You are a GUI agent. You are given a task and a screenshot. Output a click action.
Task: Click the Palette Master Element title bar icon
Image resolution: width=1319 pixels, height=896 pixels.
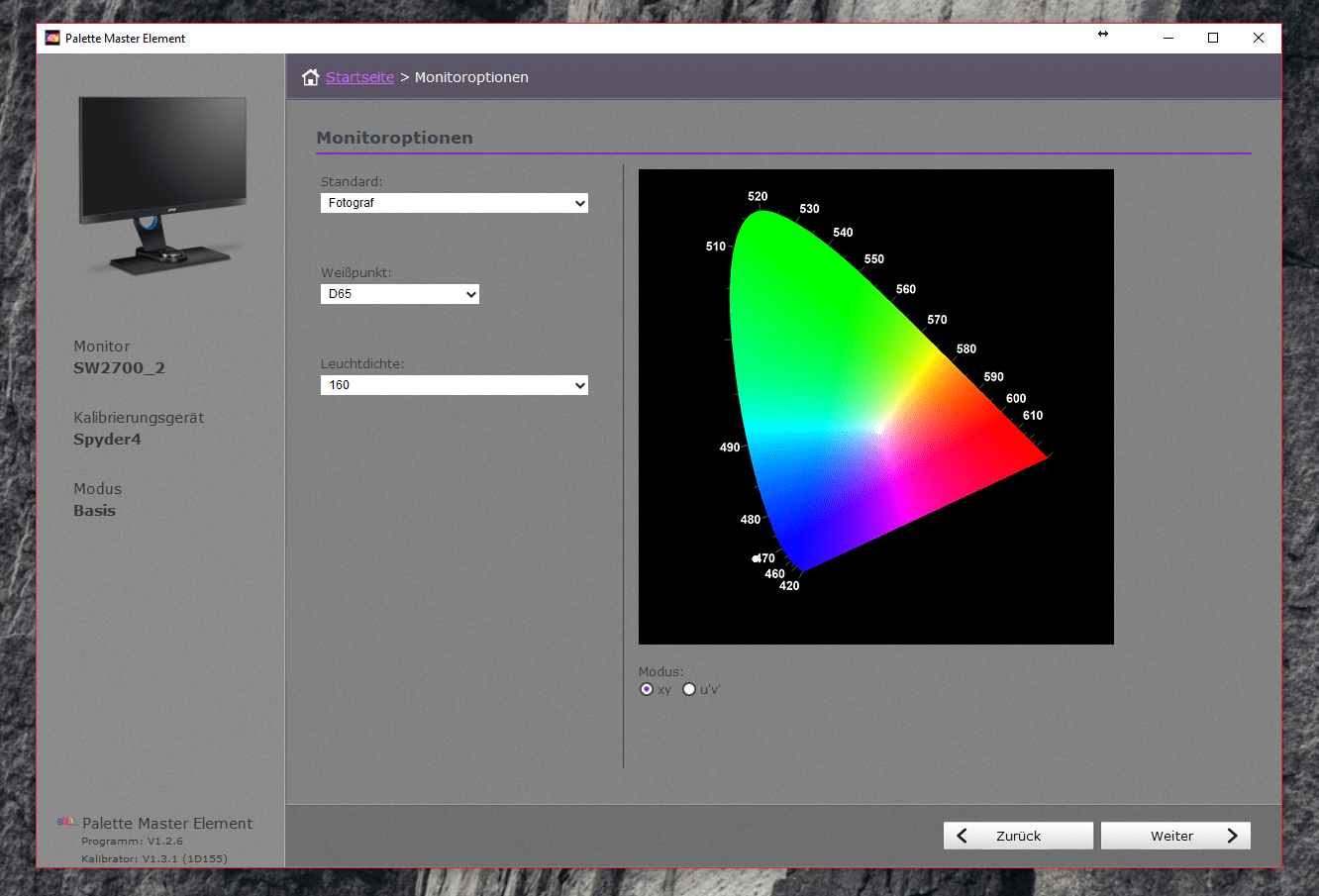[x=51, y=37]
